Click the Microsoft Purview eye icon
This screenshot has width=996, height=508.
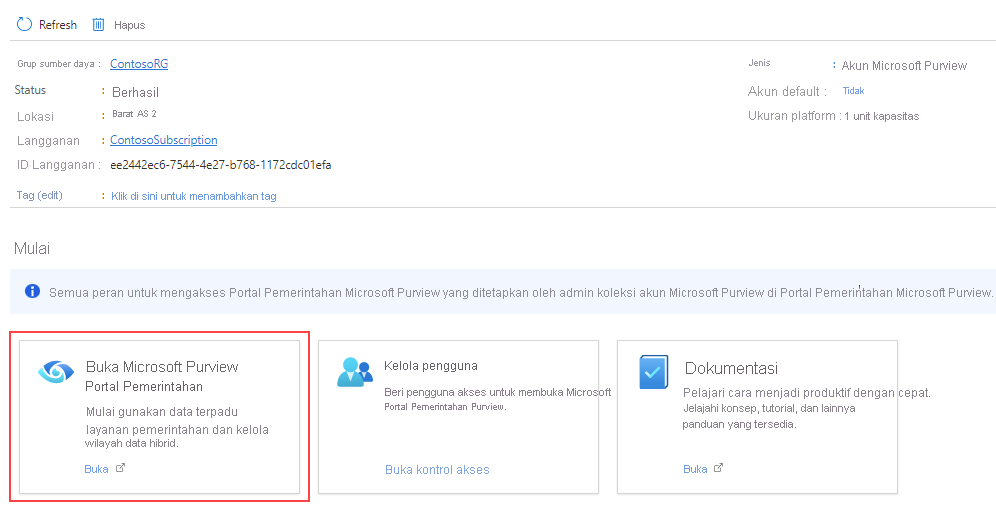[x=56, y=371]
